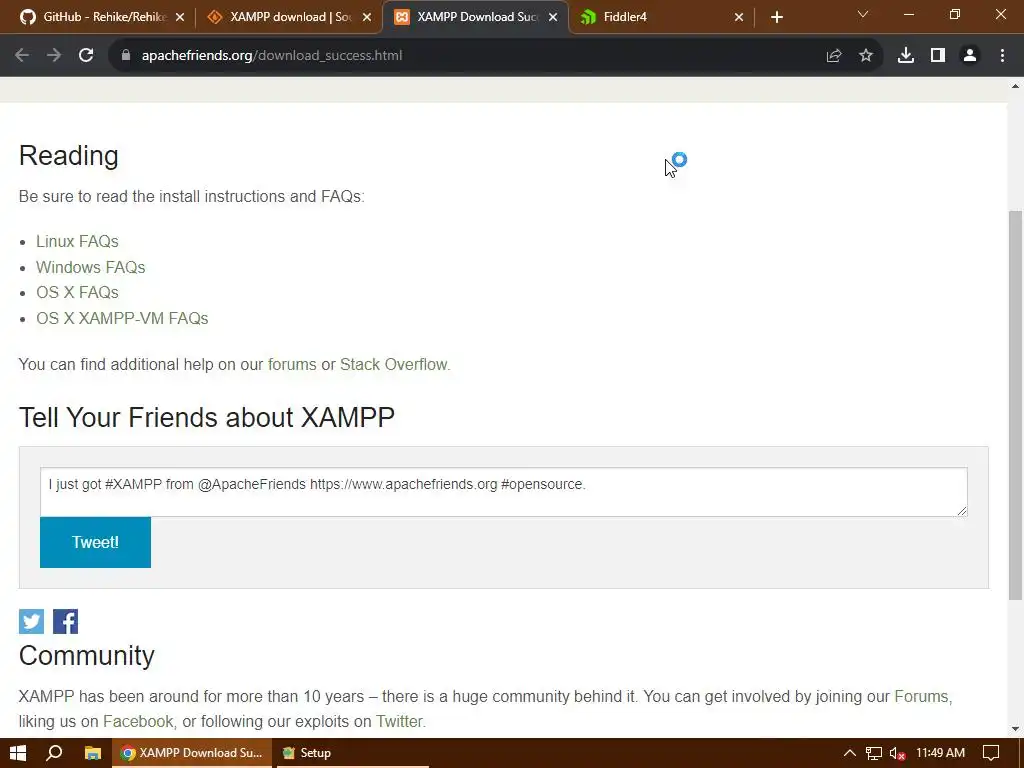This screenshot has width=1024, height=768.
Task: Close the XAMPP Download Success tab
Action: [x=553, y=17]
